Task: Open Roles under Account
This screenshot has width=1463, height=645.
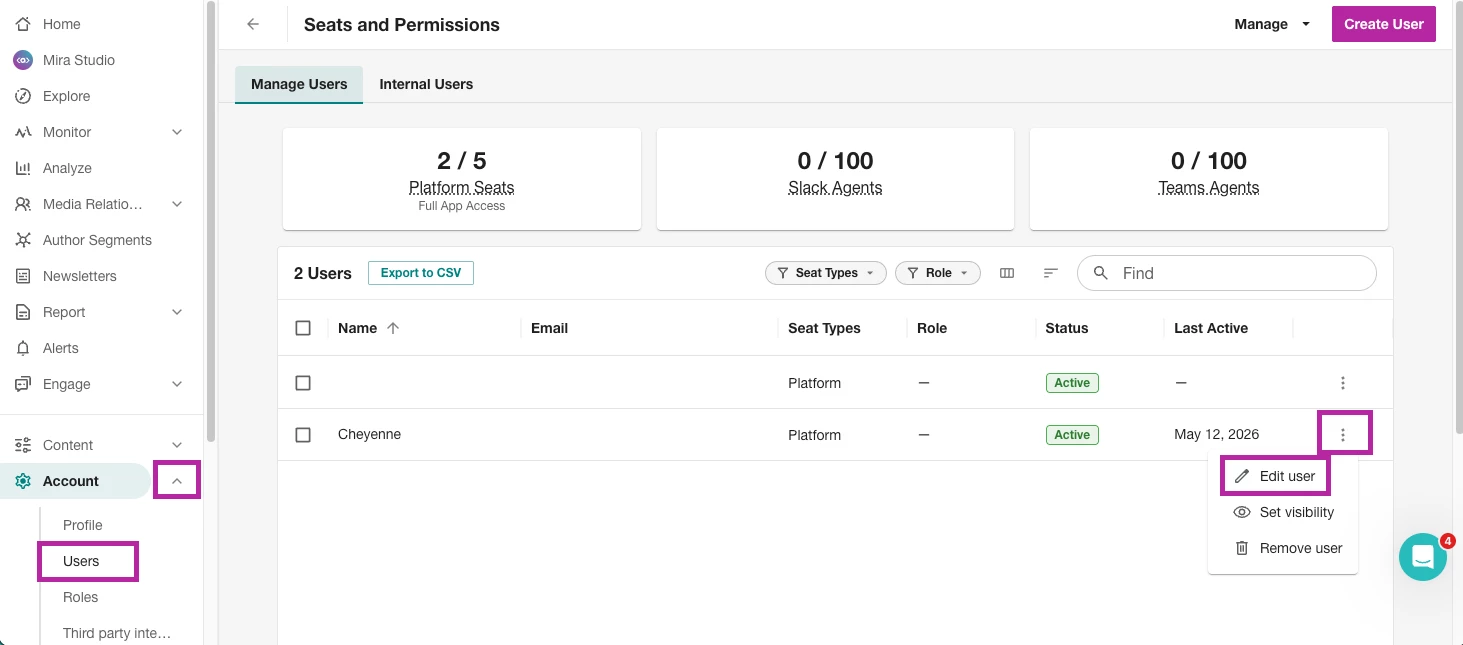Action: coord(80,597)
